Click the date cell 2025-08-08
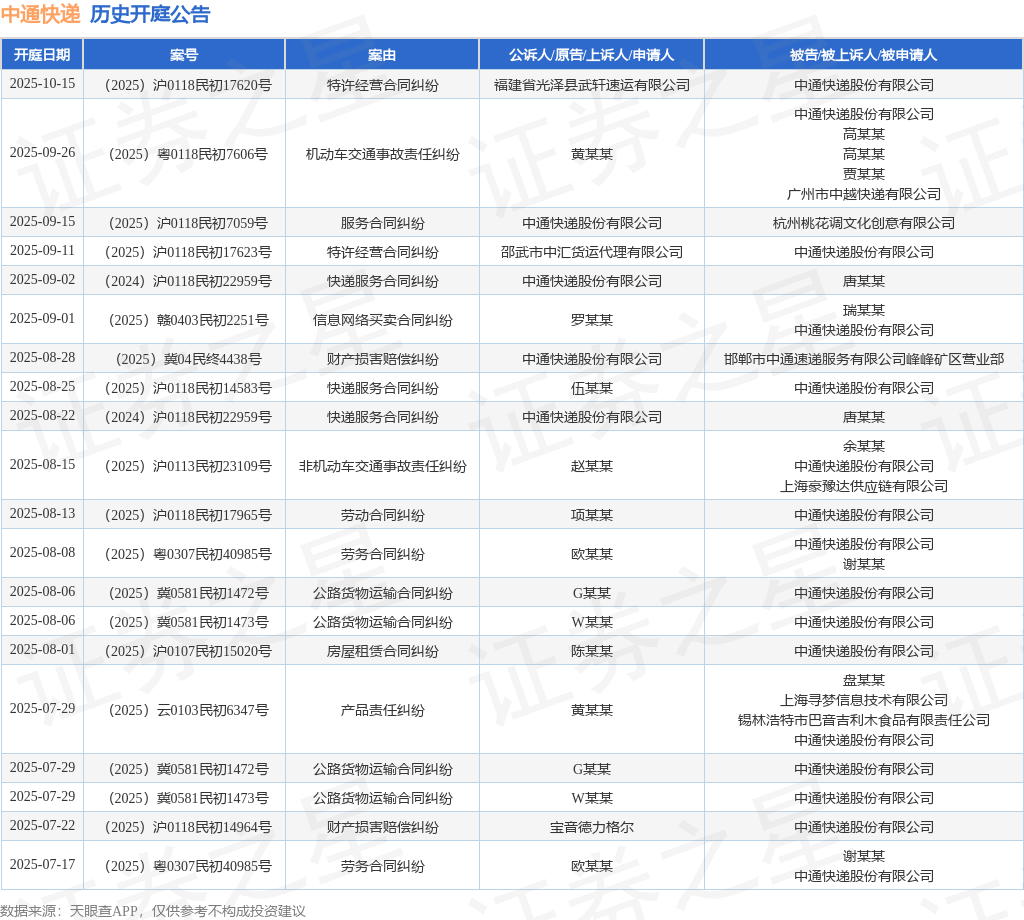 (42, 552)
